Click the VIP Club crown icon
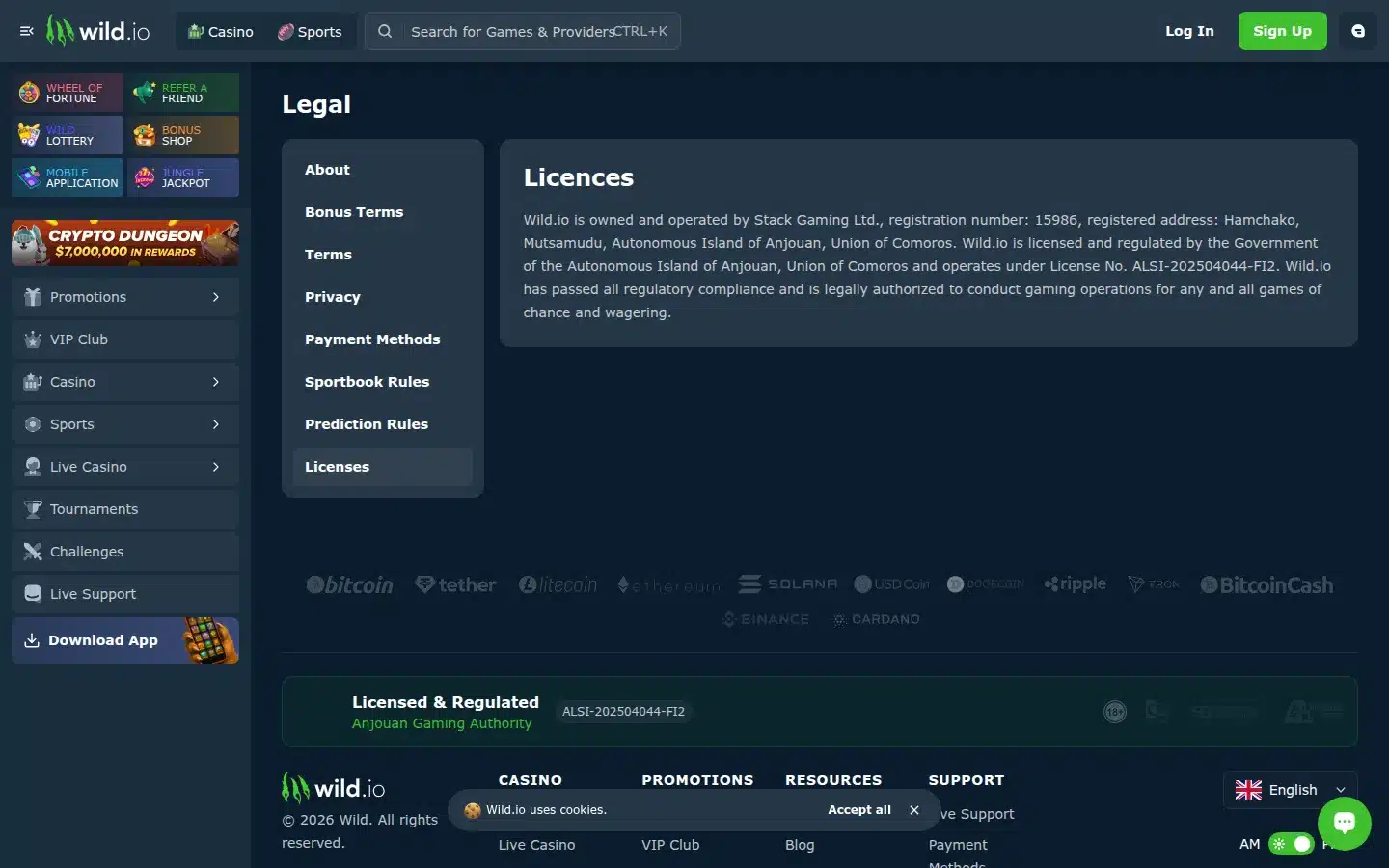The image size is (1389, 868). point(33,339)
